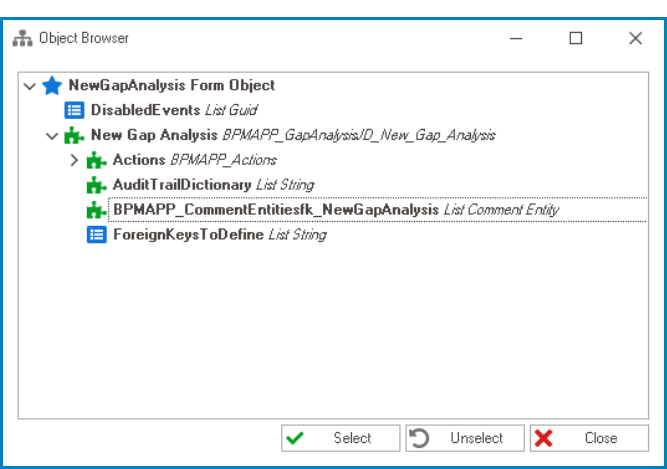667x469 pixels.
Task: Click the DisabledEvents blue list icon
Action: (74, 111)
